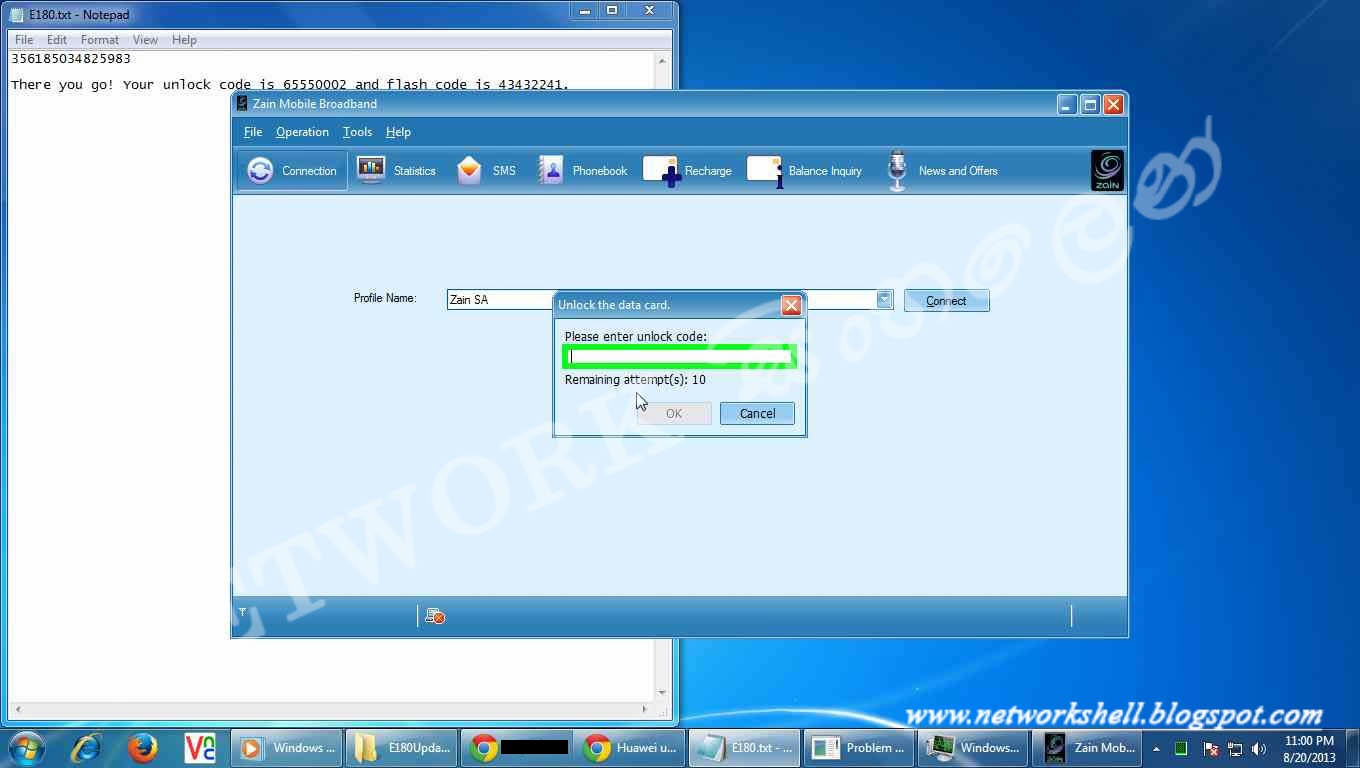
Task: Launch Firefox from taskbar
Action: pyautogui.click(x=142, y=747)
